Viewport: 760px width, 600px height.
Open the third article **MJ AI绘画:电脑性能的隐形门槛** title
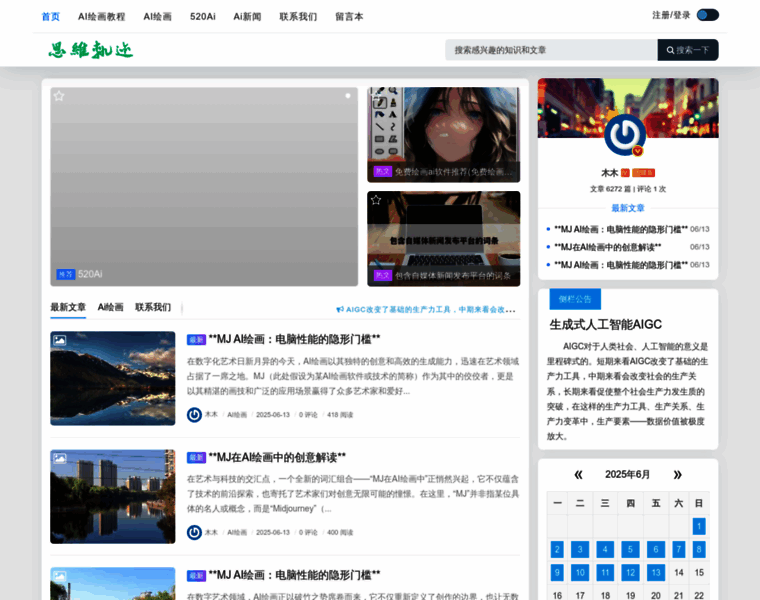294,575
